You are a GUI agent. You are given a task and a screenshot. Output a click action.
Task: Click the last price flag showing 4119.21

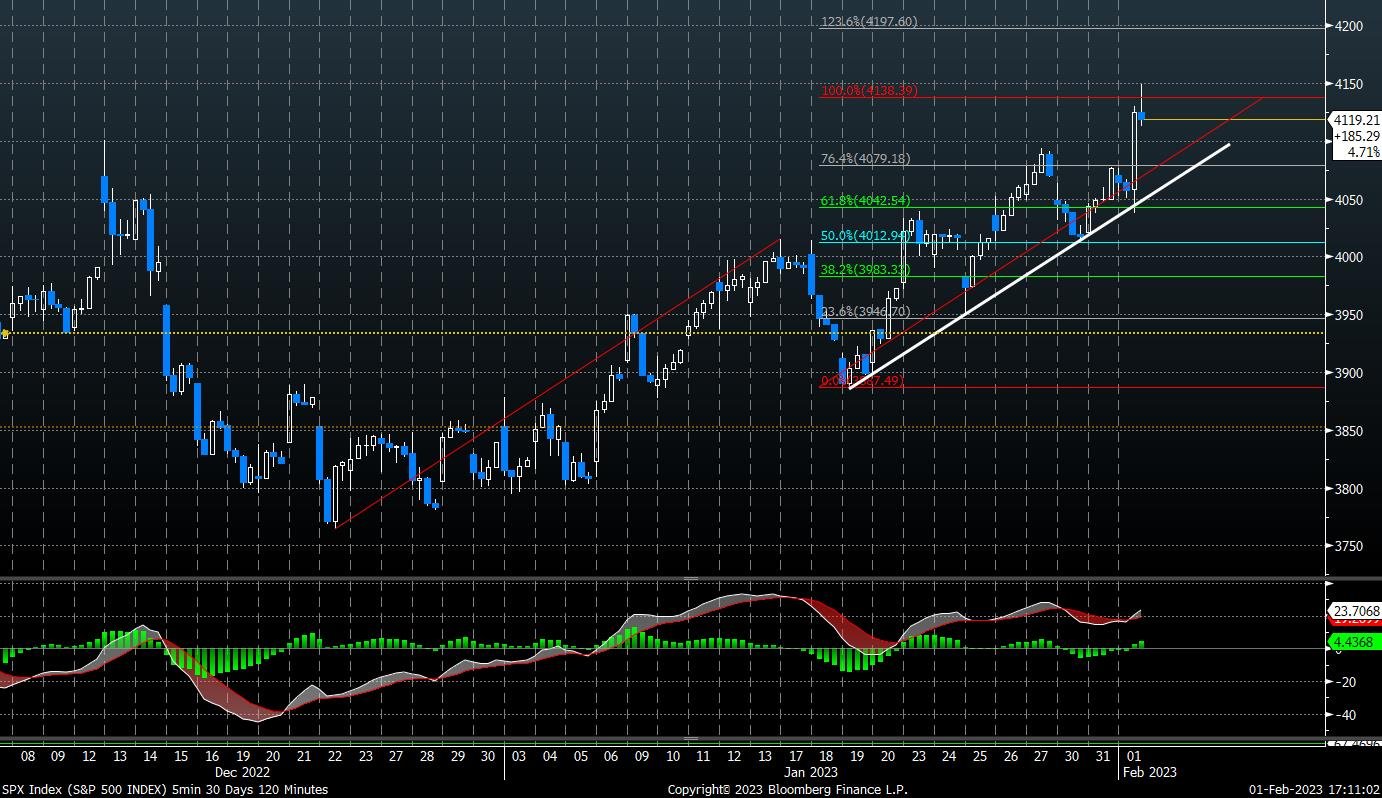(x=1354, y=118)
